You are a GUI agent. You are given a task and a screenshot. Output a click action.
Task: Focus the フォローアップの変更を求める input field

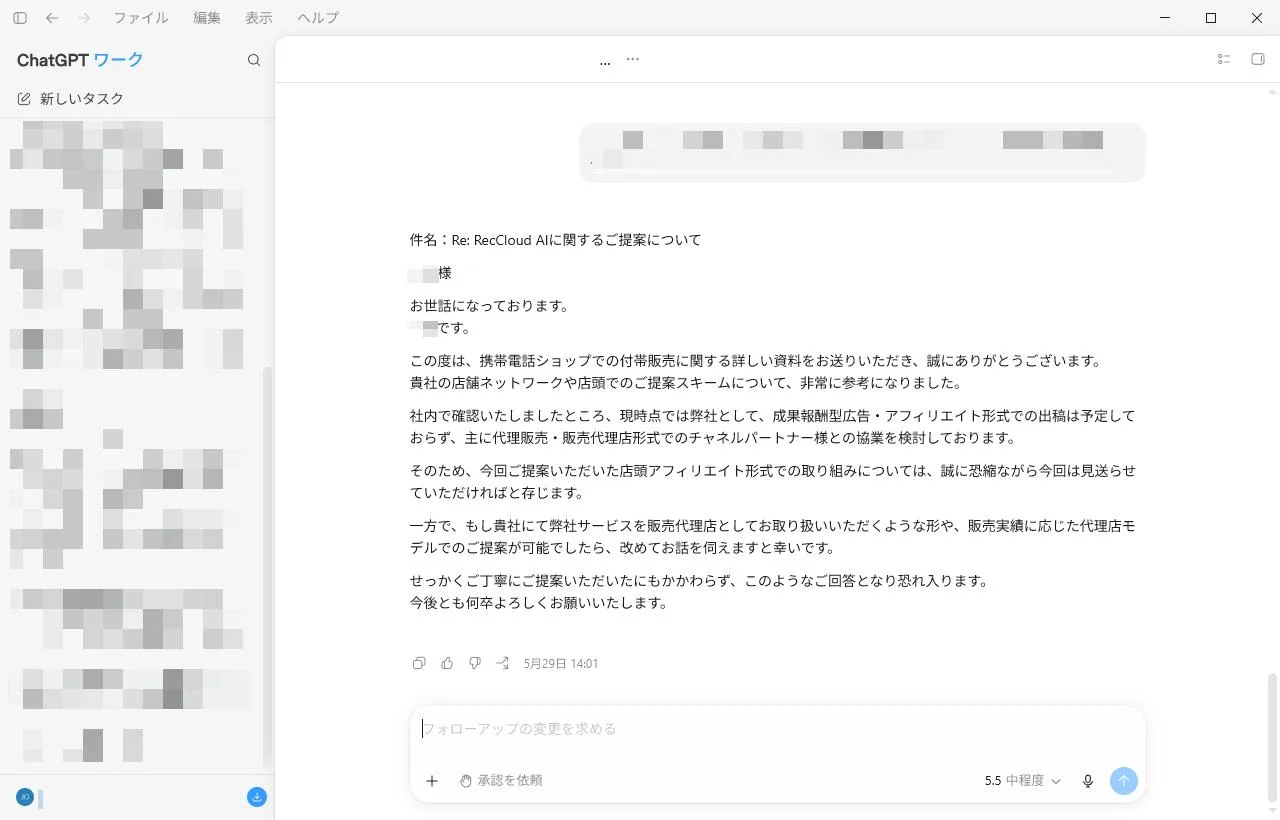click(x=777, y=729)
